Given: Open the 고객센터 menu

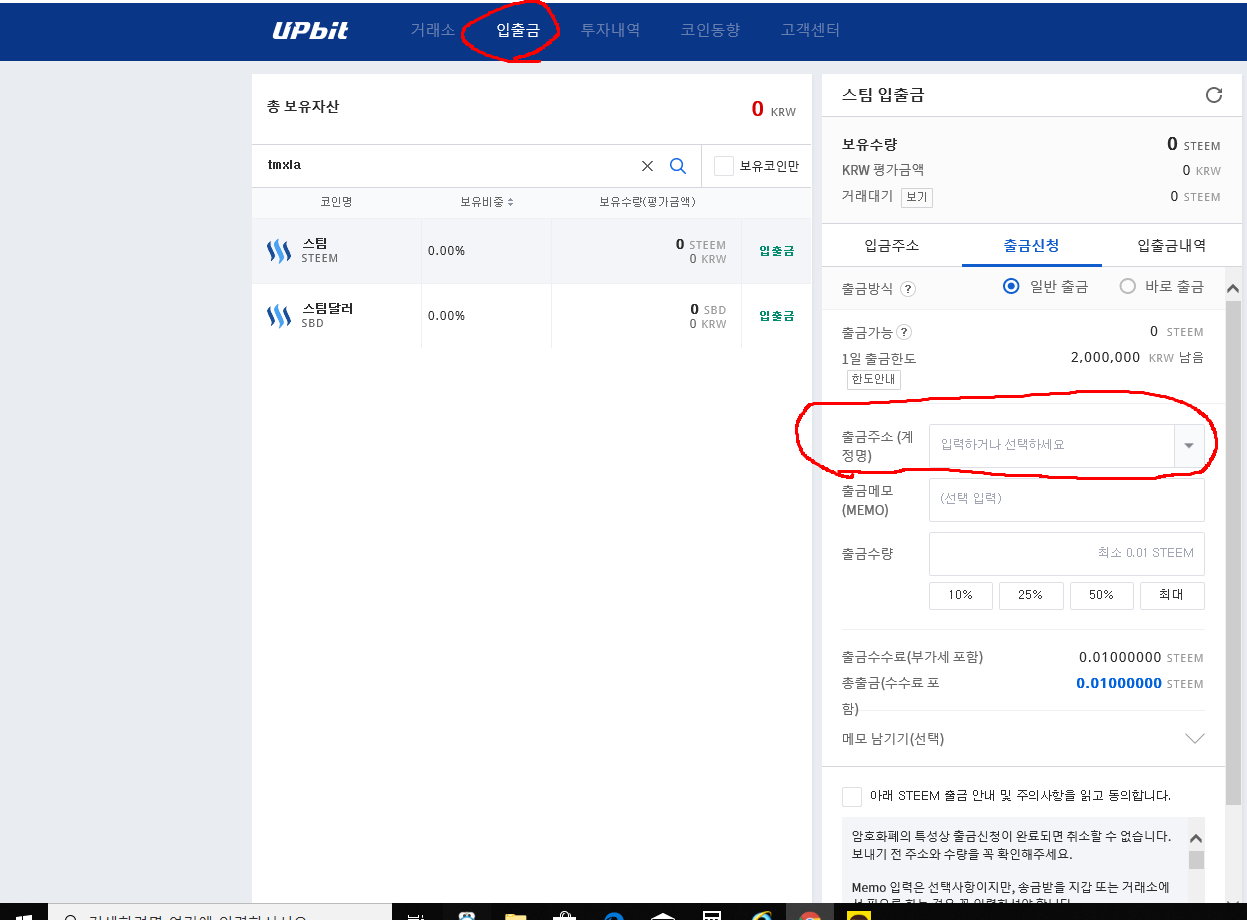Looking at the screenshot, I should [x=810, y=30].
